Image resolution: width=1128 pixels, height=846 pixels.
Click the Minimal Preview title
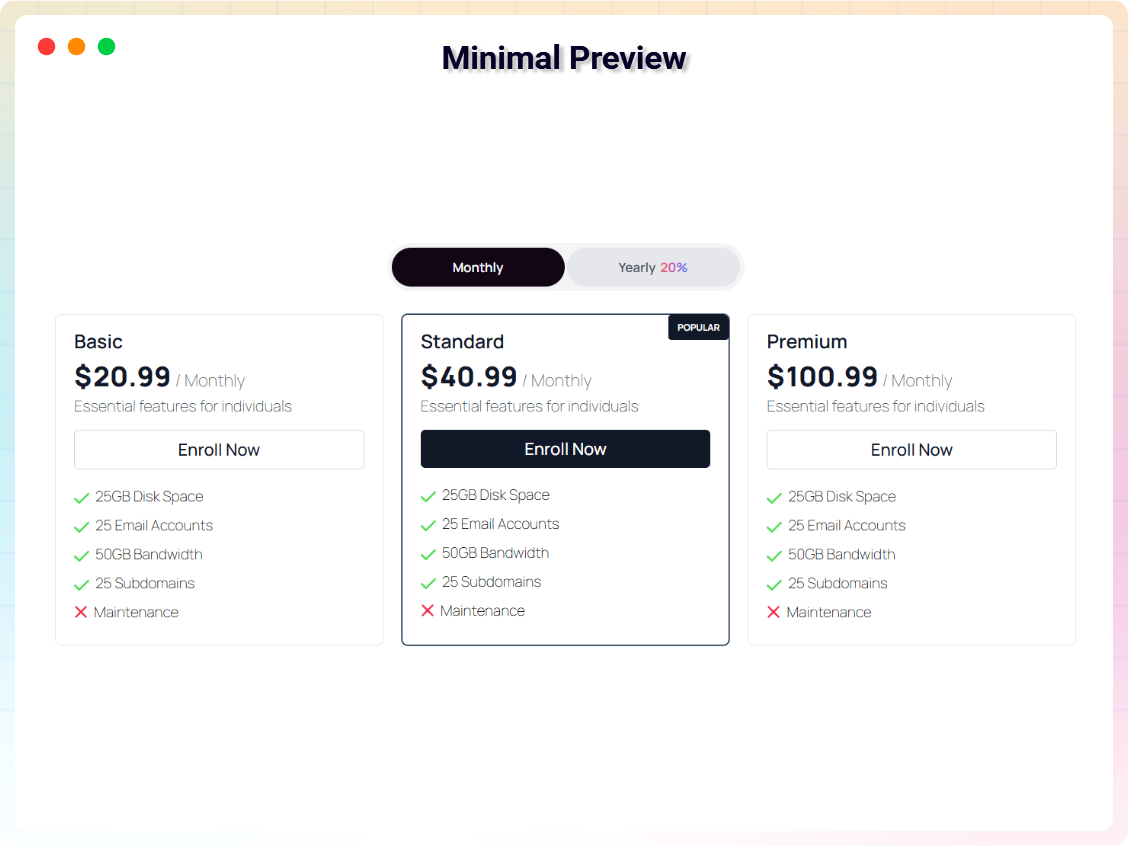(564, 57)
